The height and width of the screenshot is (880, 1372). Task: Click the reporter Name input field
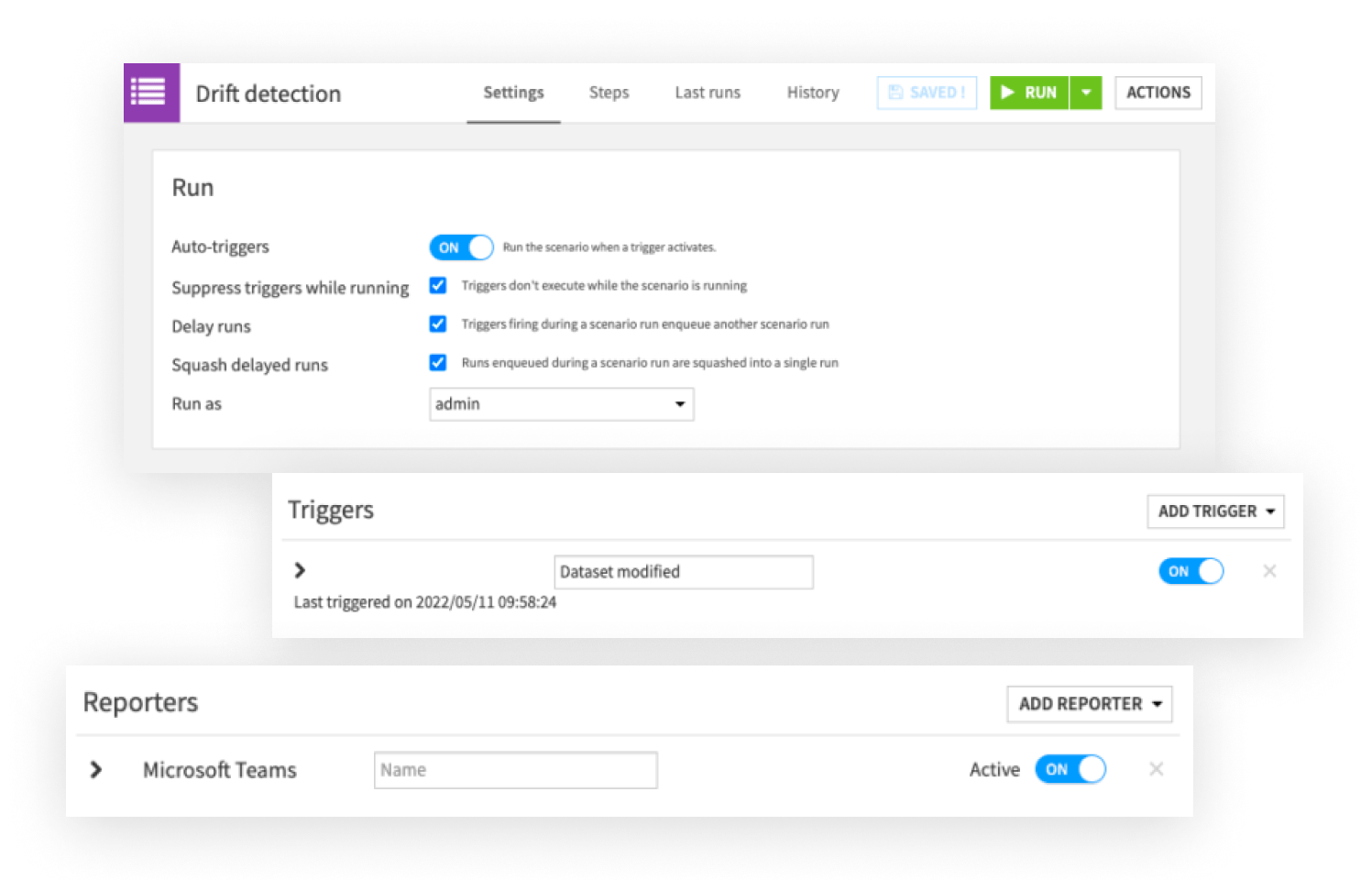coord(515,770)
